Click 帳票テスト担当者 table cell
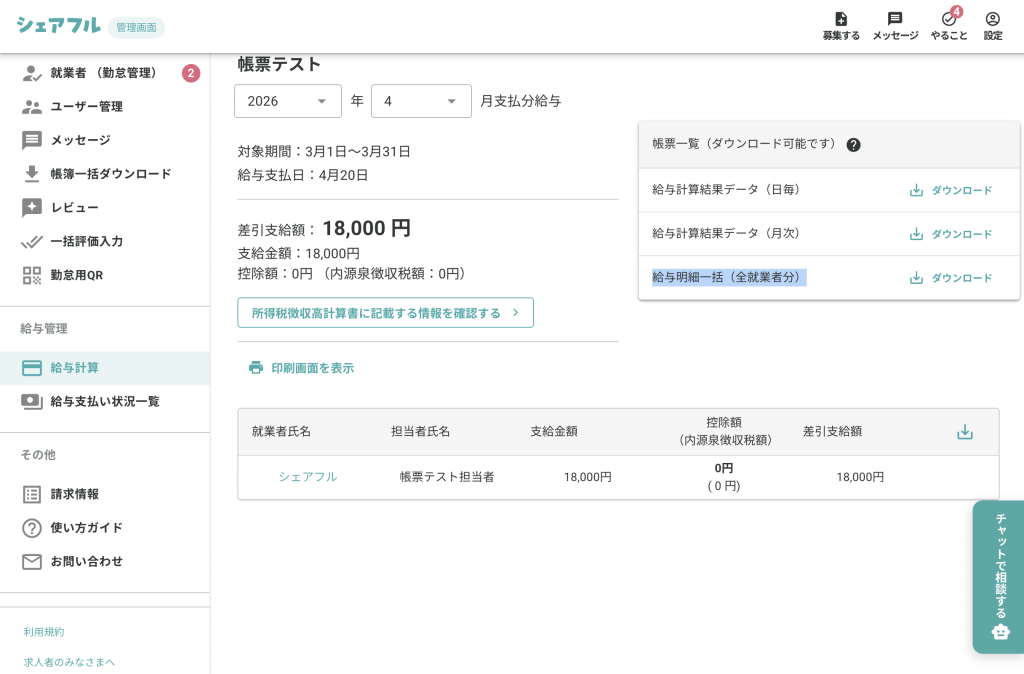Viewport: 1024px width, 674px height. point(447,477)
